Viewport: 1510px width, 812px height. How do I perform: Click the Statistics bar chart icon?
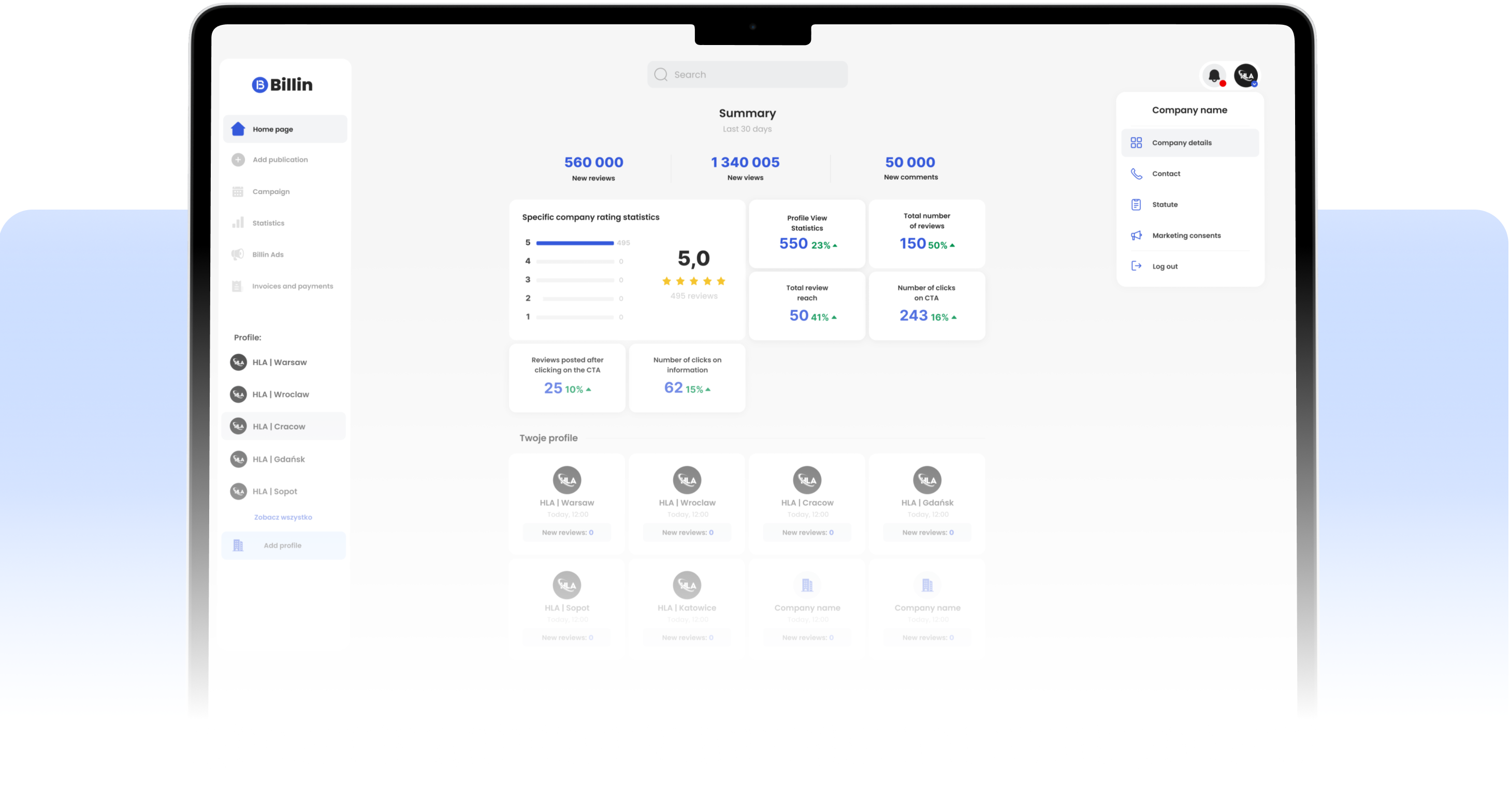pos(238,223)
